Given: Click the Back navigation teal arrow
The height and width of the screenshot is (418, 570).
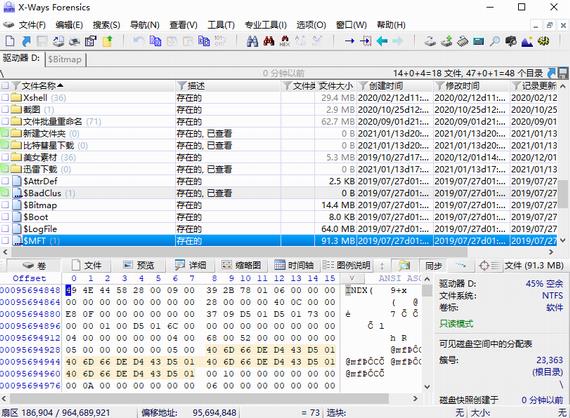Looking at the screenshot, I should pos(382,41).
